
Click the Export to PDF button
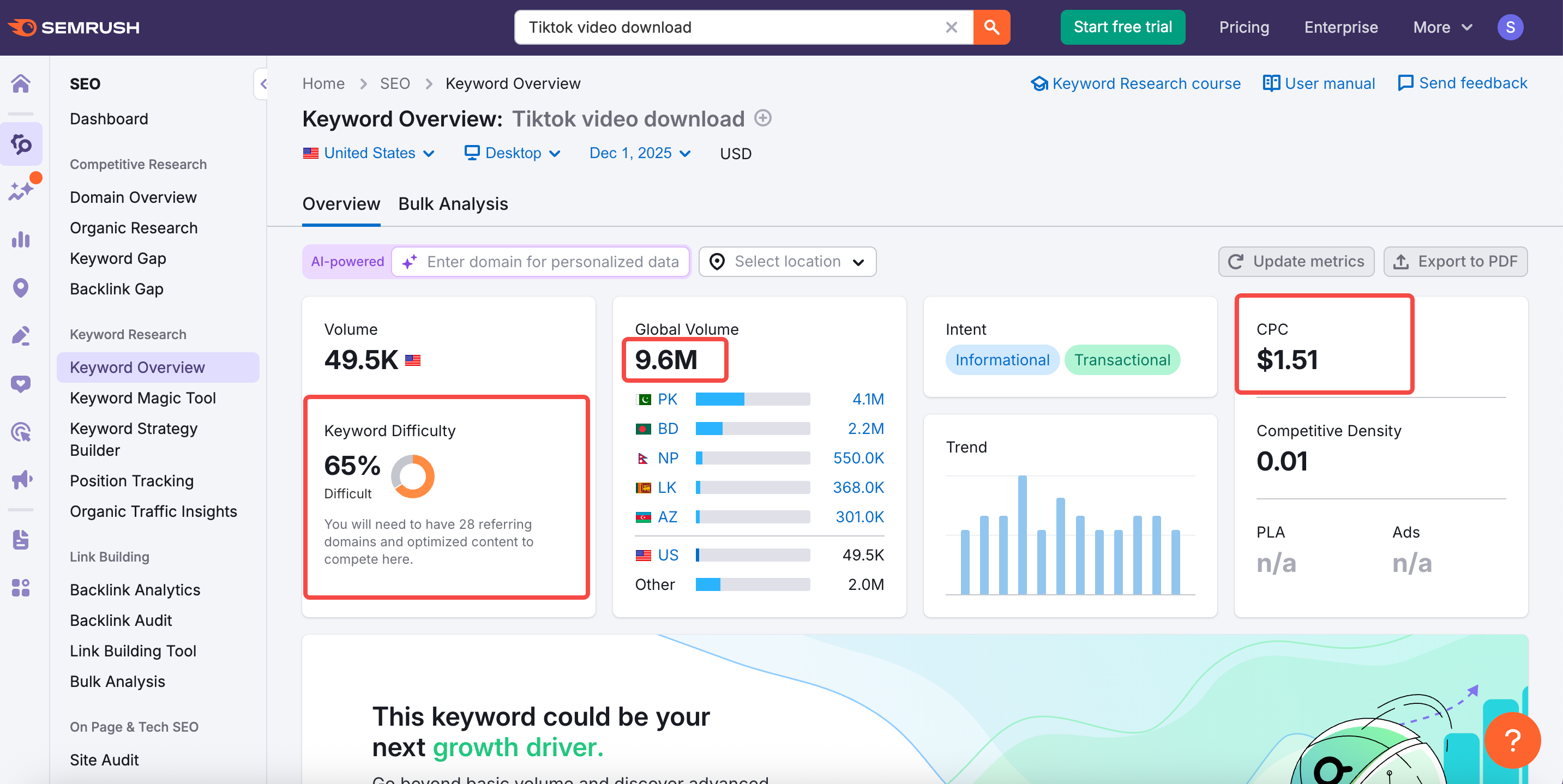(1455, 262)
